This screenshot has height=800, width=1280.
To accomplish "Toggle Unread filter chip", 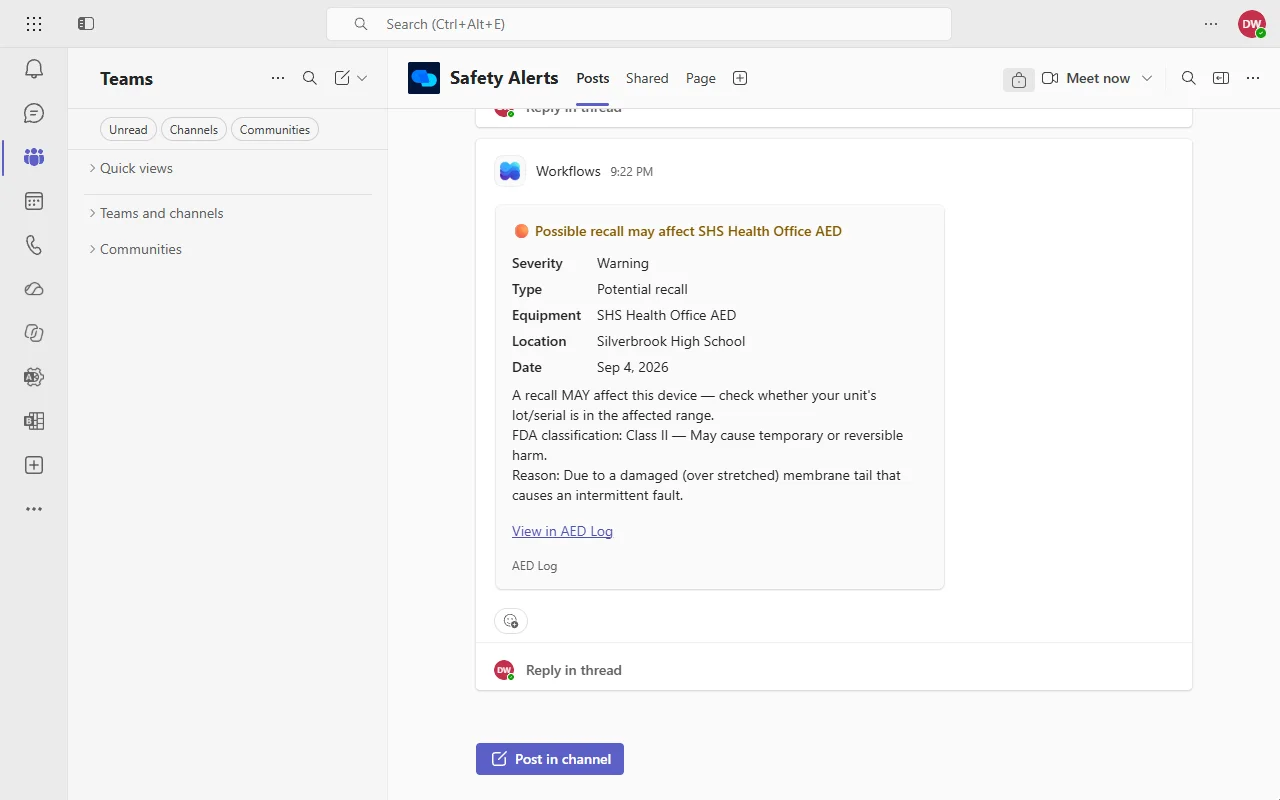I will [128, 129].
